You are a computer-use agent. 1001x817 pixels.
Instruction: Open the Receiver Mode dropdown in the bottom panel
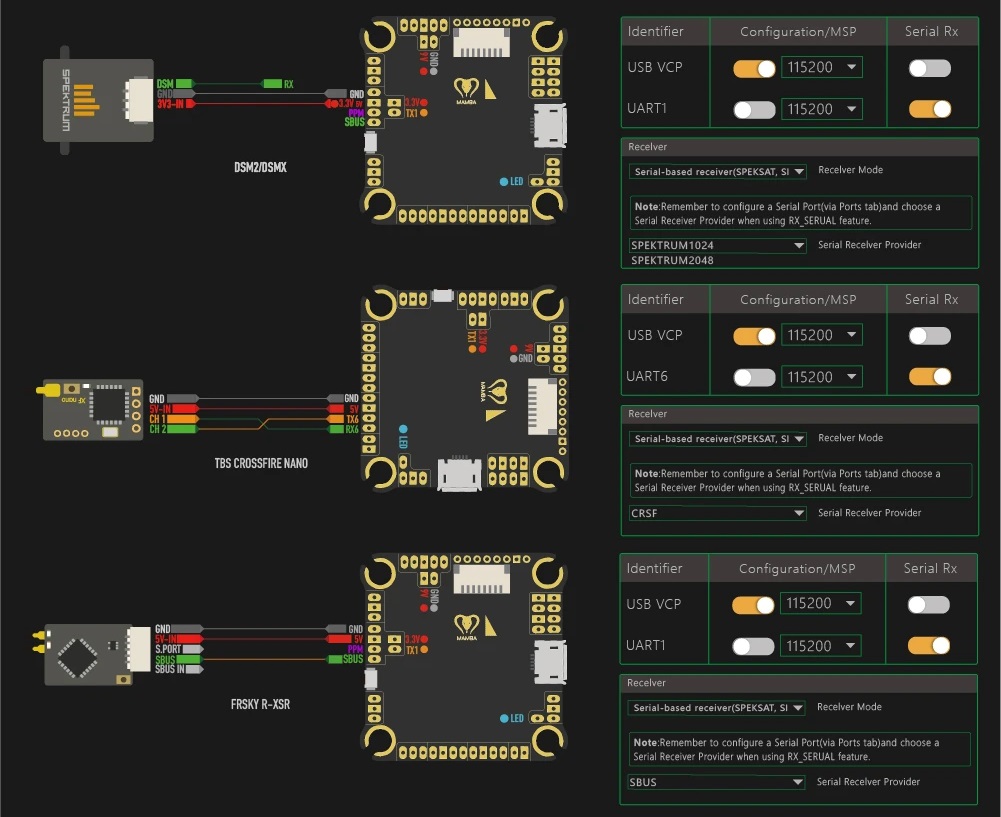pyautogui.click(x=716, y=707)
